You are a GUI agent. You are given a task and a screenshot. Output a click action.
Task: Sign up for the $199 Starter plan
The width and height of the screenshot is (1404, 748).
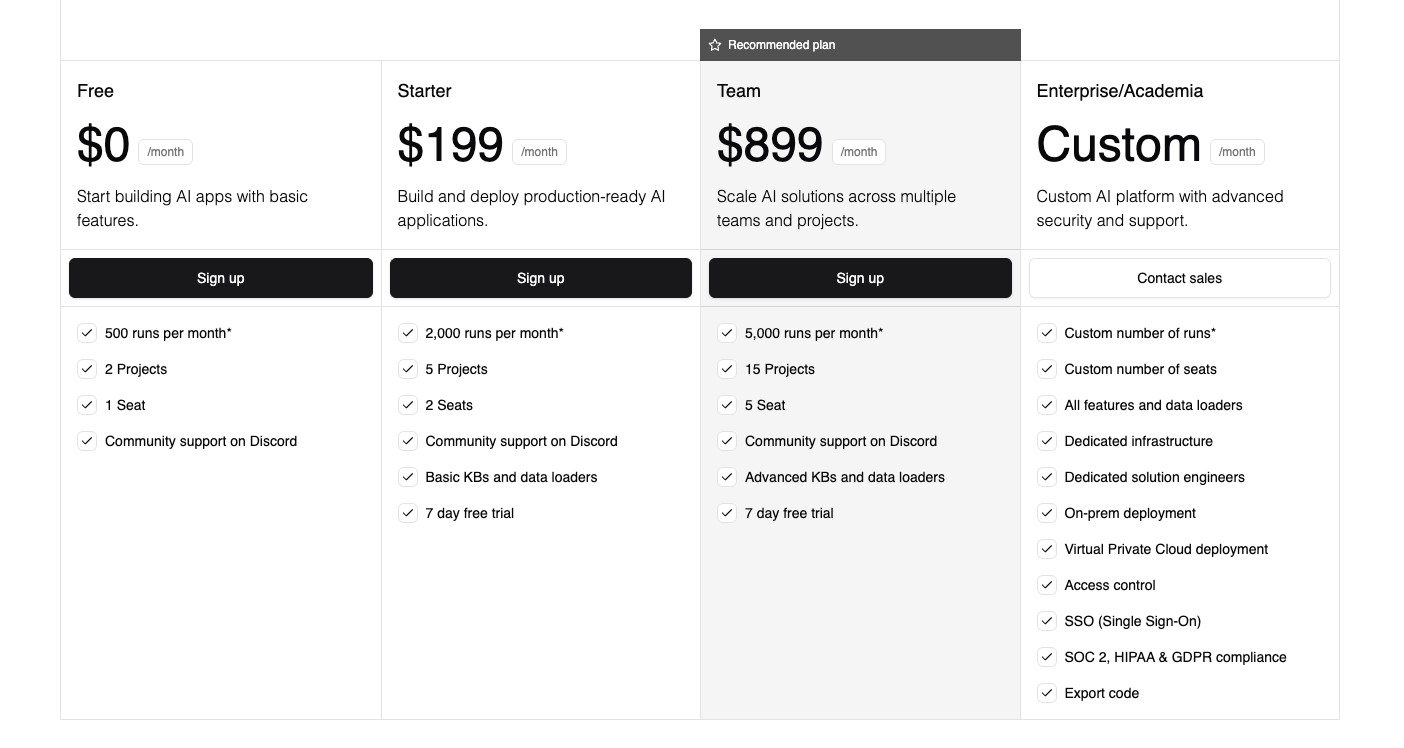(540, 278)
